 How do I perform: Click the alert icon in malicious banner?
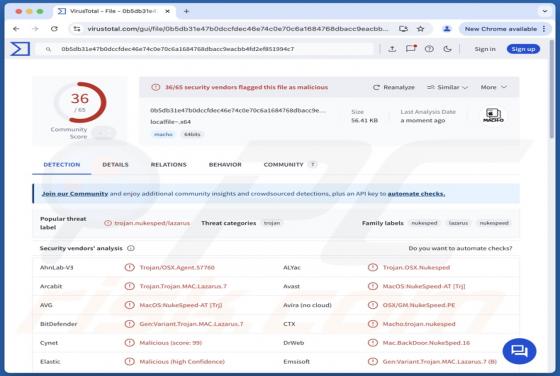coord(156,87)
